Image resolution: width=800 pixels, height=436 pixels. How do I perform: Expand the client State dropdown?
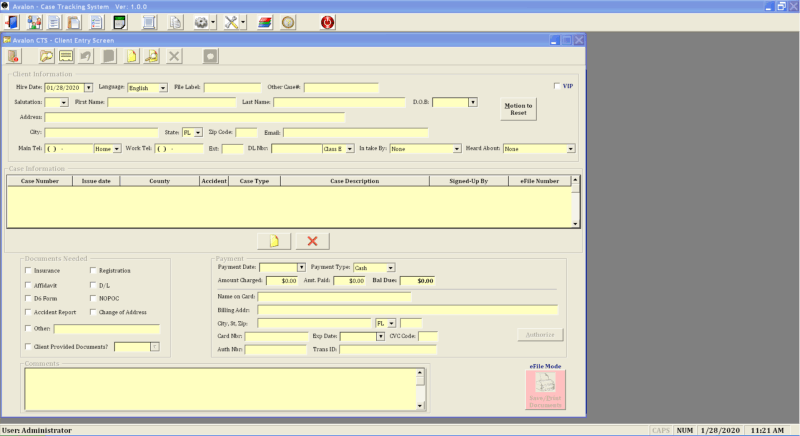click(198, 133)
